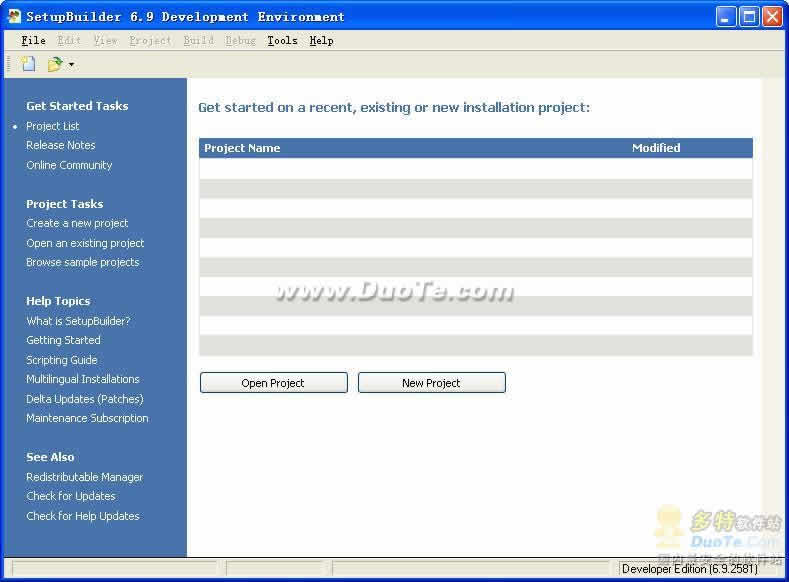Open the Release Notes link
789x582 pixels.
click(x=60, y=145)
